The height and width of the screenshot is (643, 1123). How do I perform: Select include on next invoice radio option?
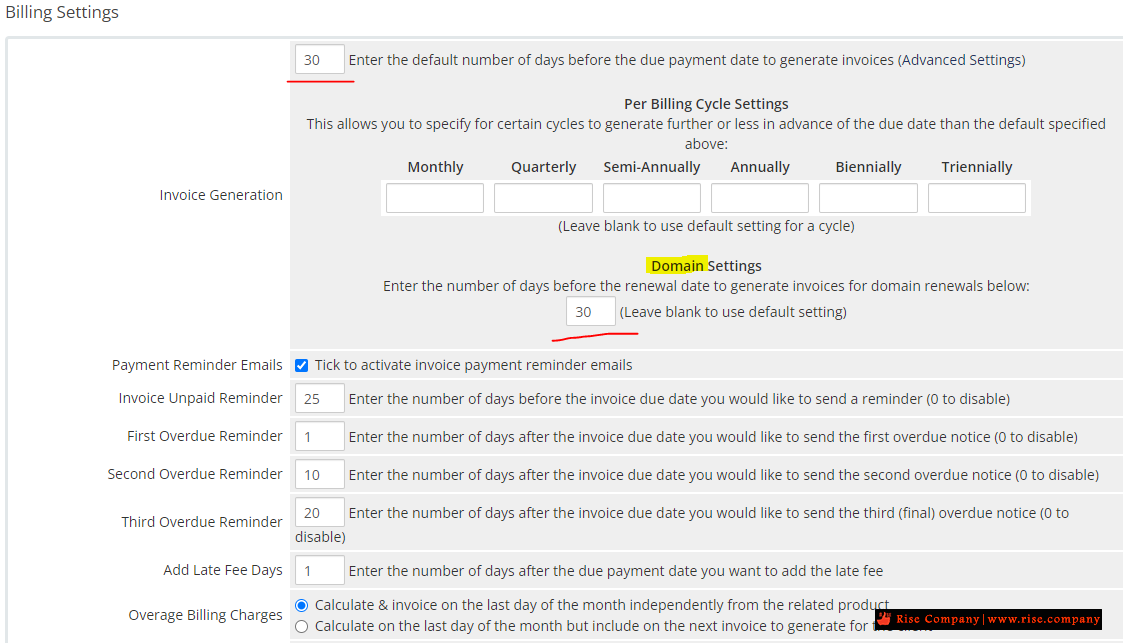(x=302, y=627)
